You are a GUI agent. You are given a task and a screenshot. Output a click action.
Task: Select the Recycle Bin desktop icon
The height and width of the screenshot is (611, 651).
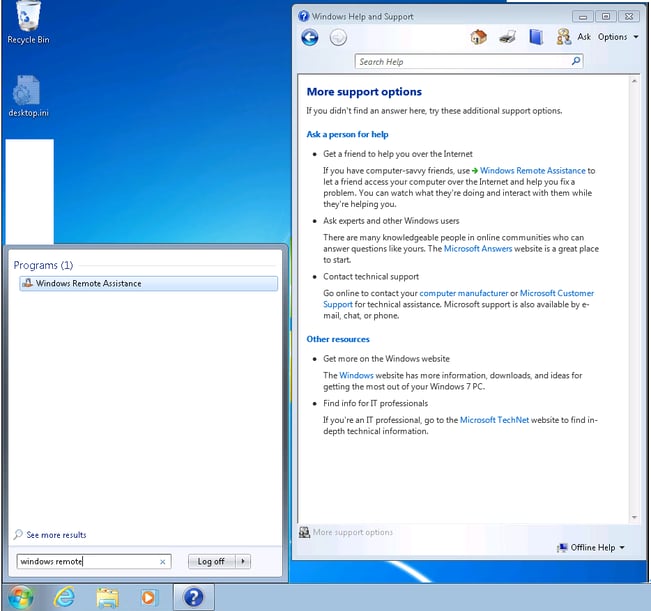[28, 23]
